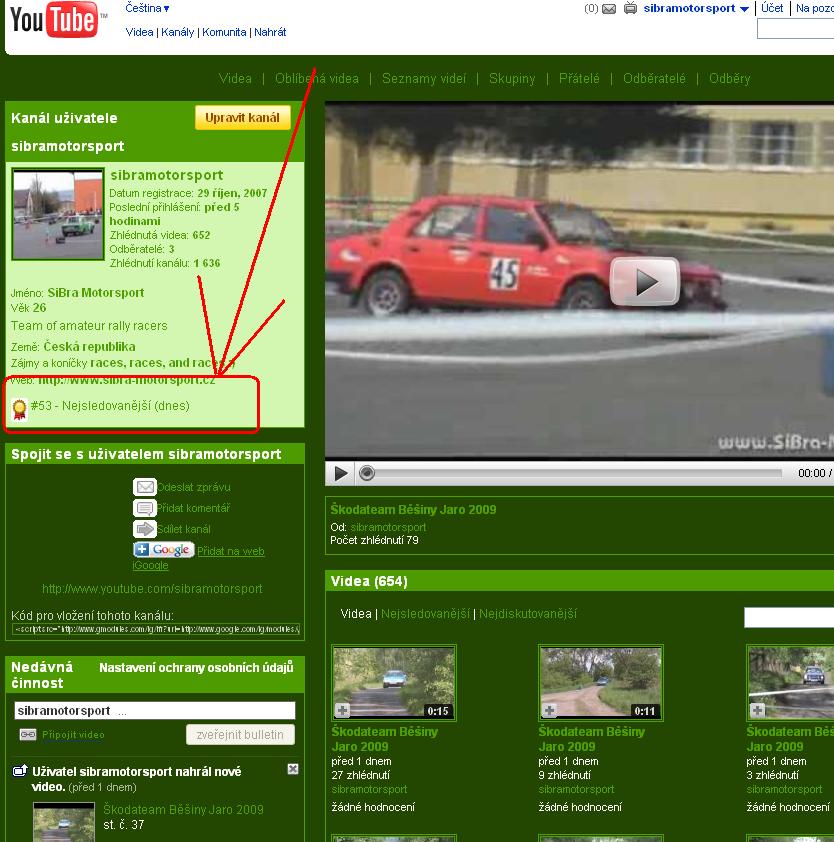Click the bulletin text input field
Image resolution: width=834 pixels, height=842 pixels.
(155, 710)
